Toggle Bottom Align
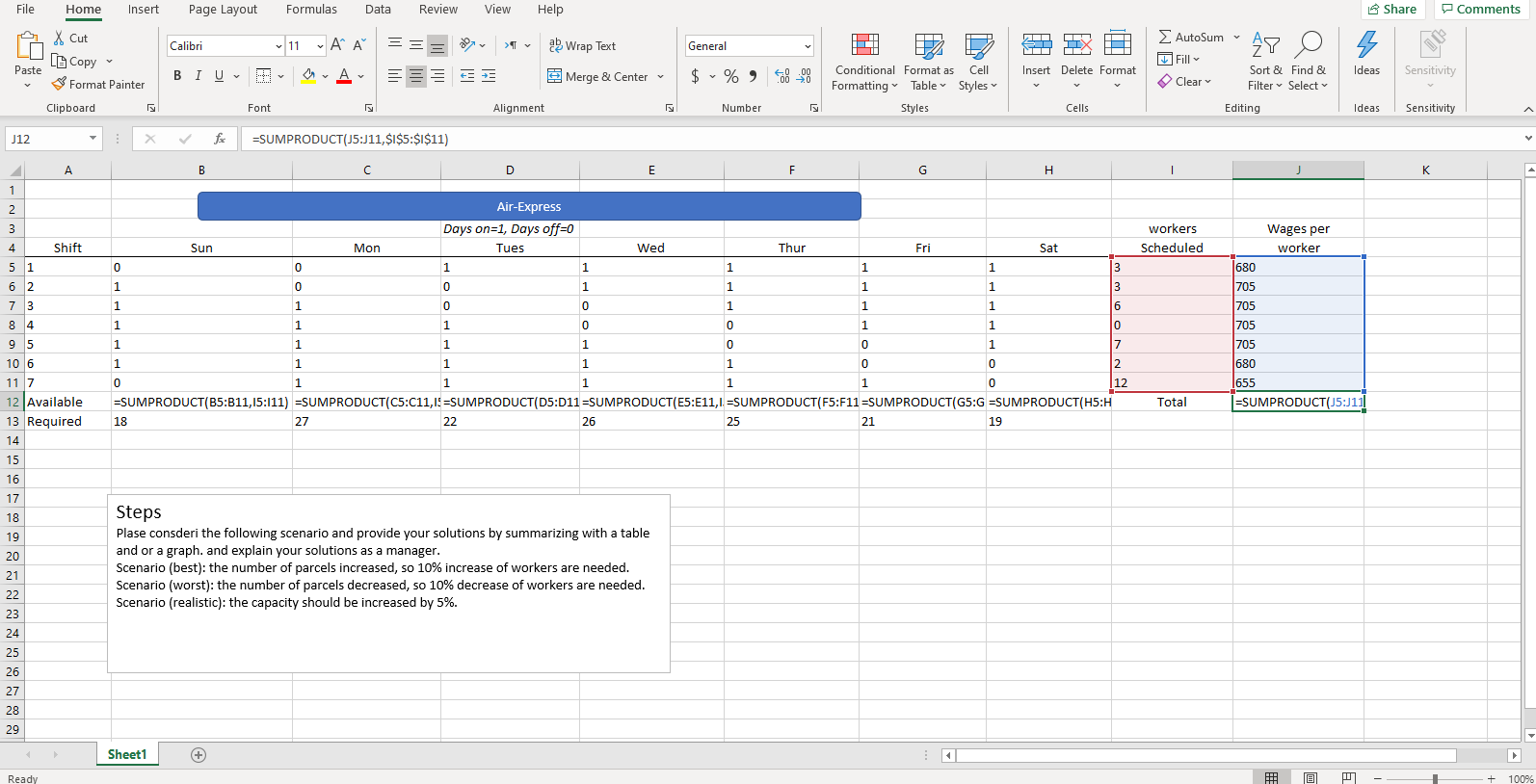 437,44
